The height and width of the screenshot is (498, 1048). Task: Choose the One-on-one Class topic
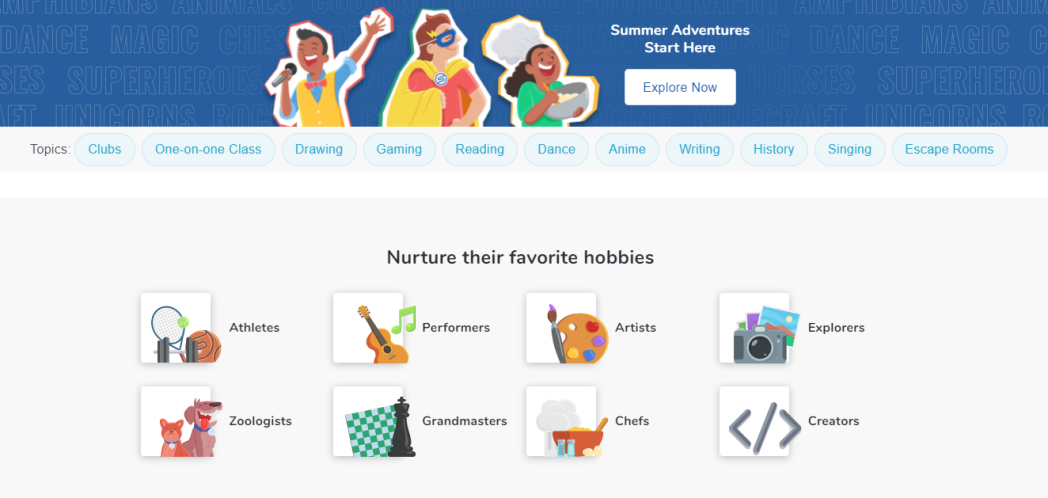coord(209,150)
